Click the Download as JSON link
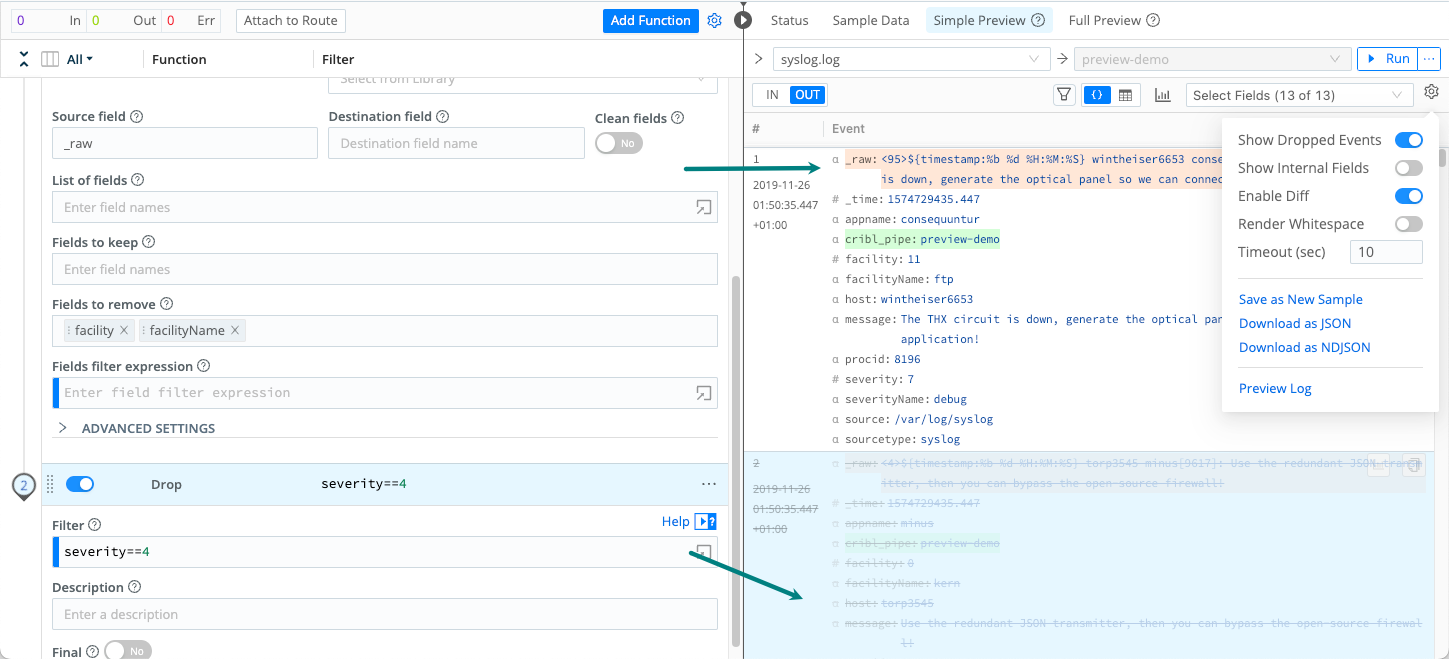 coord(1294,323)
